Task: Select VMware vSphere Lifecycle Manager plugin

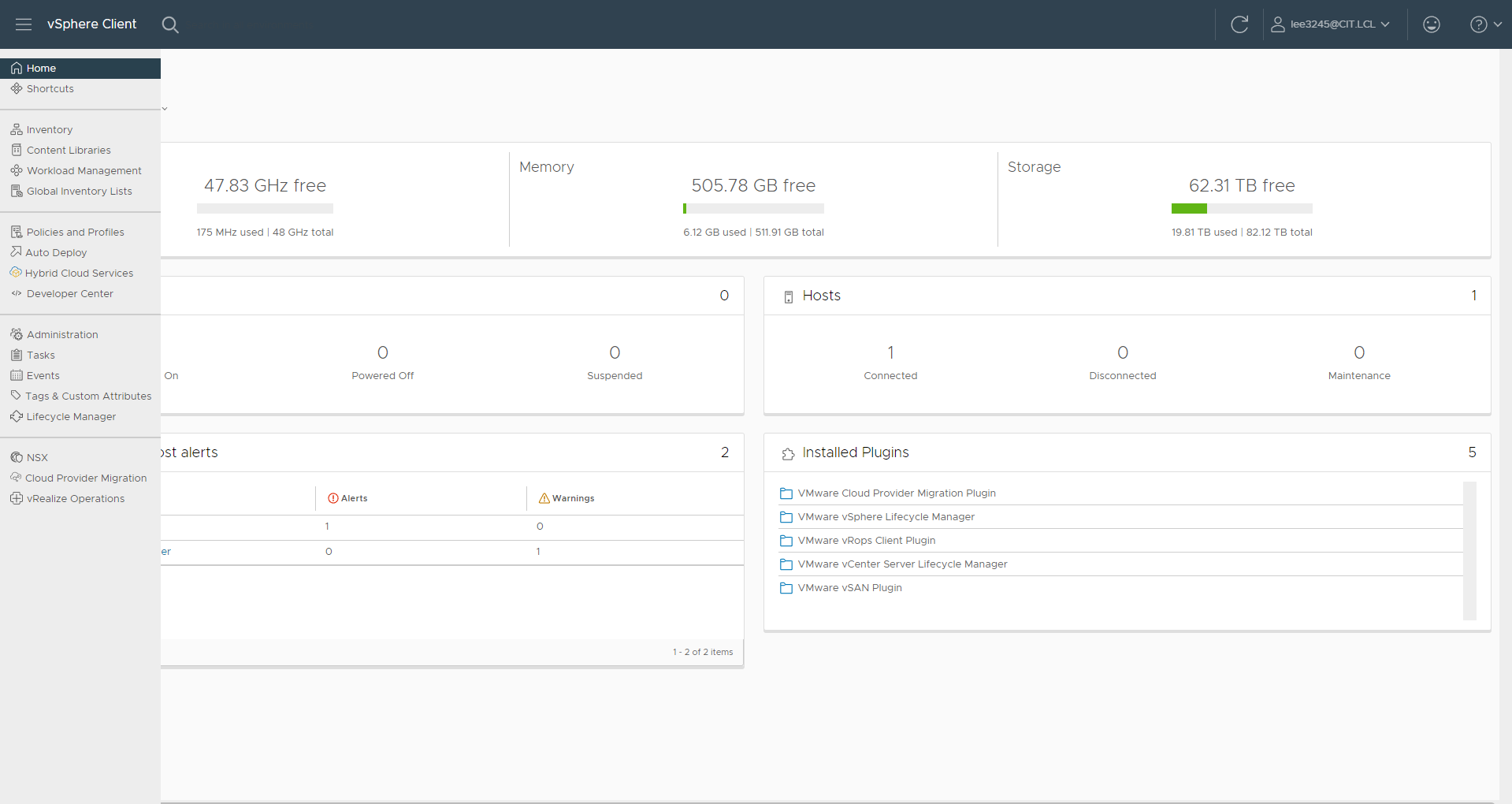Action: pyautogui.click(x=886, y=517)
